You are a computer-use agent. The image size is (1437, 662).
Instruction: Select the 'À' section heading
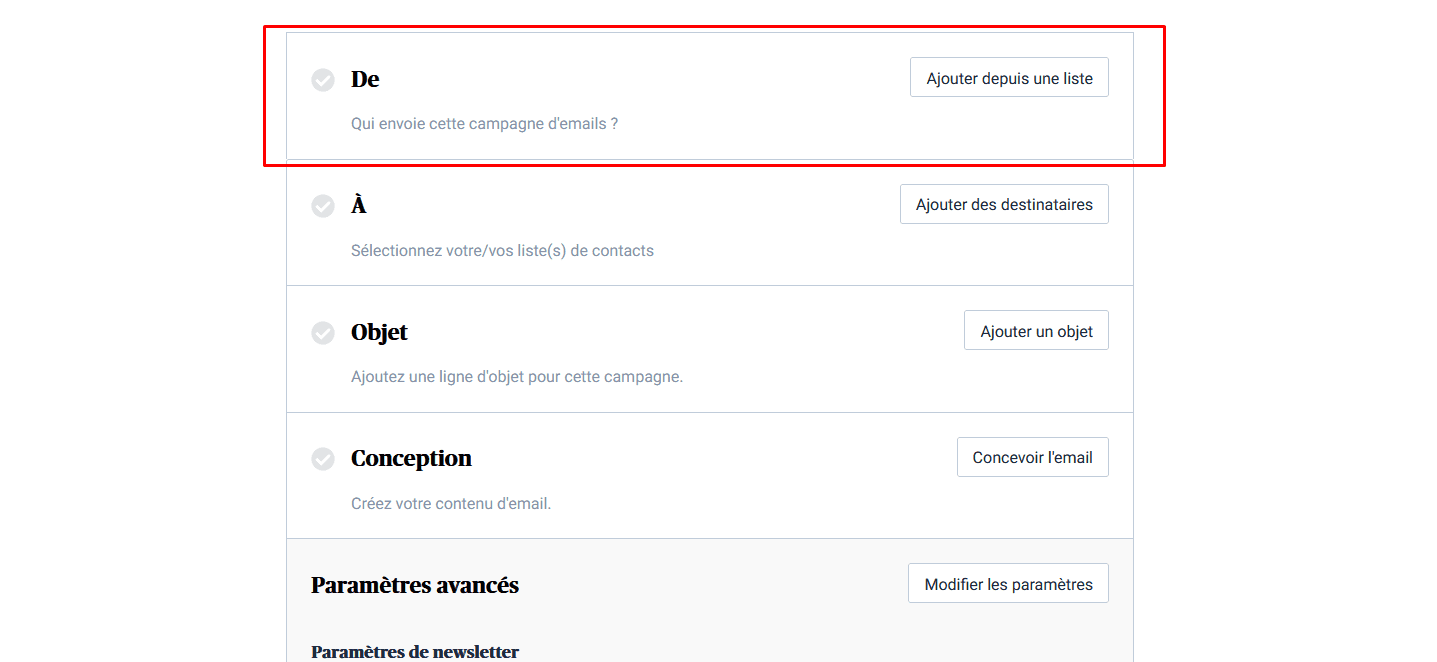click(358, 206)
